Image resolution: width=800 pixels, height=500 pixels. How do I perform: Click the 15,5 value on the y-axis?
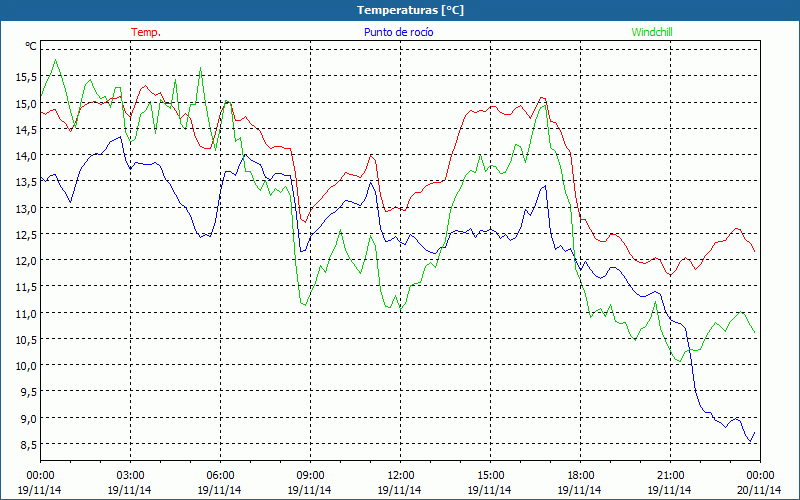point(26,77)
